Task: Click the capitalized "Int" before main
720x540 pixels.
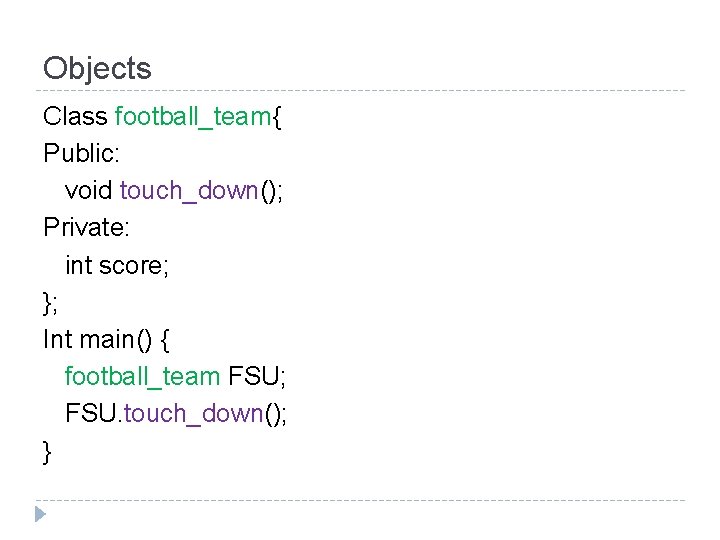Action: (x=57, y=339)
